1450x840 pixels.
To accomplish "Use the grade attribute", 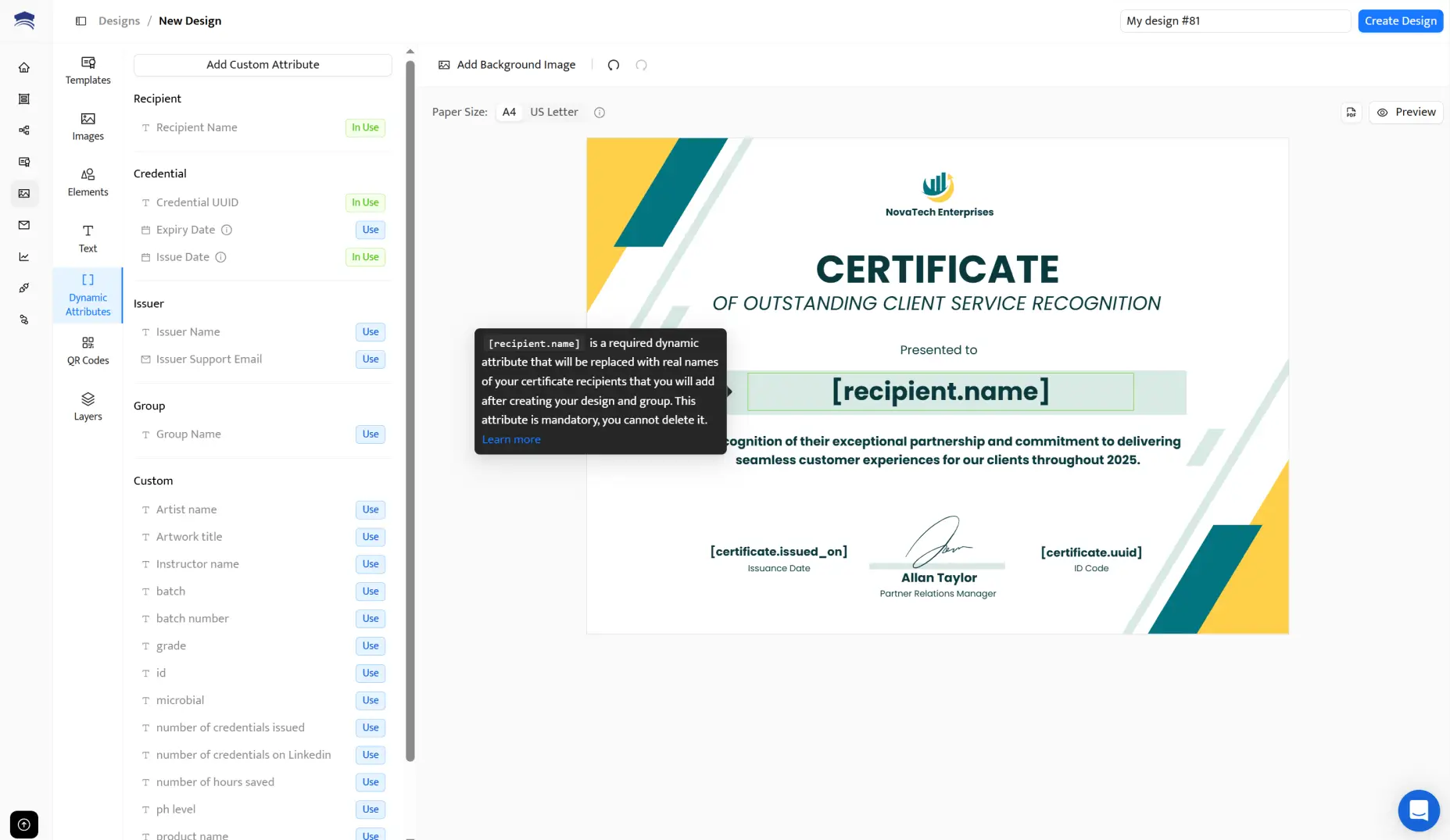I will 371,646.
